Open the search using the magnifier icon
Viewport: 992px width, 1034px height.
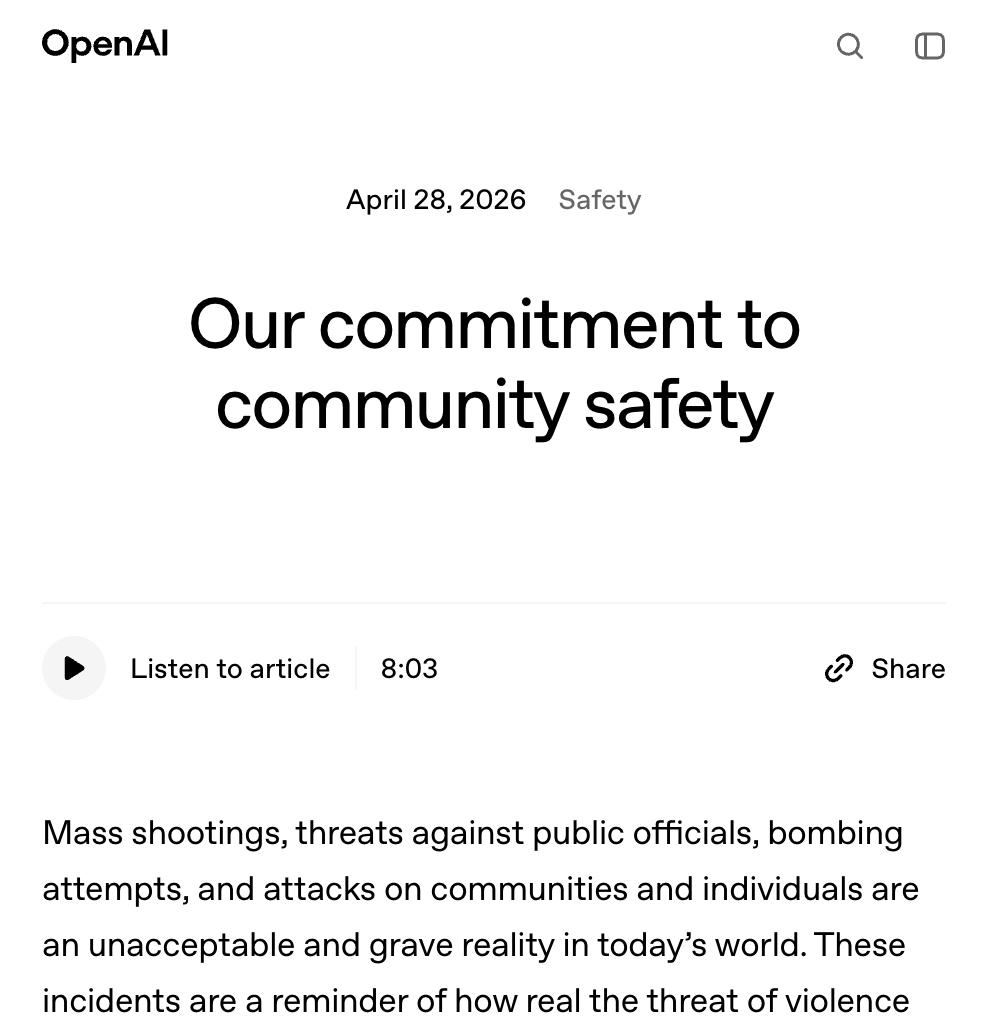[x=849, y=46]
